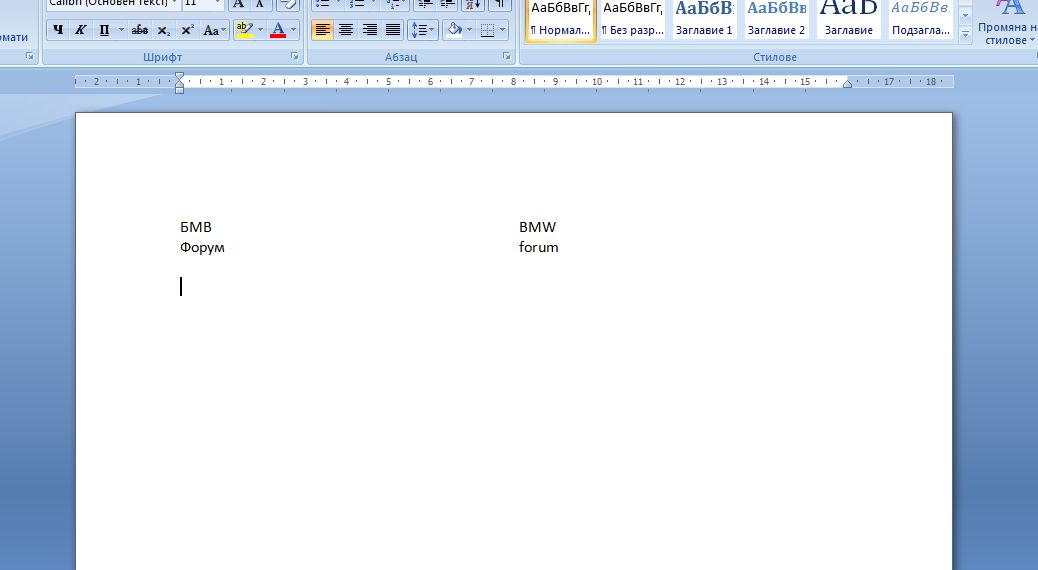Apply the Подзагла... style
Viewport: 1038px width, 570px height.
921,19
